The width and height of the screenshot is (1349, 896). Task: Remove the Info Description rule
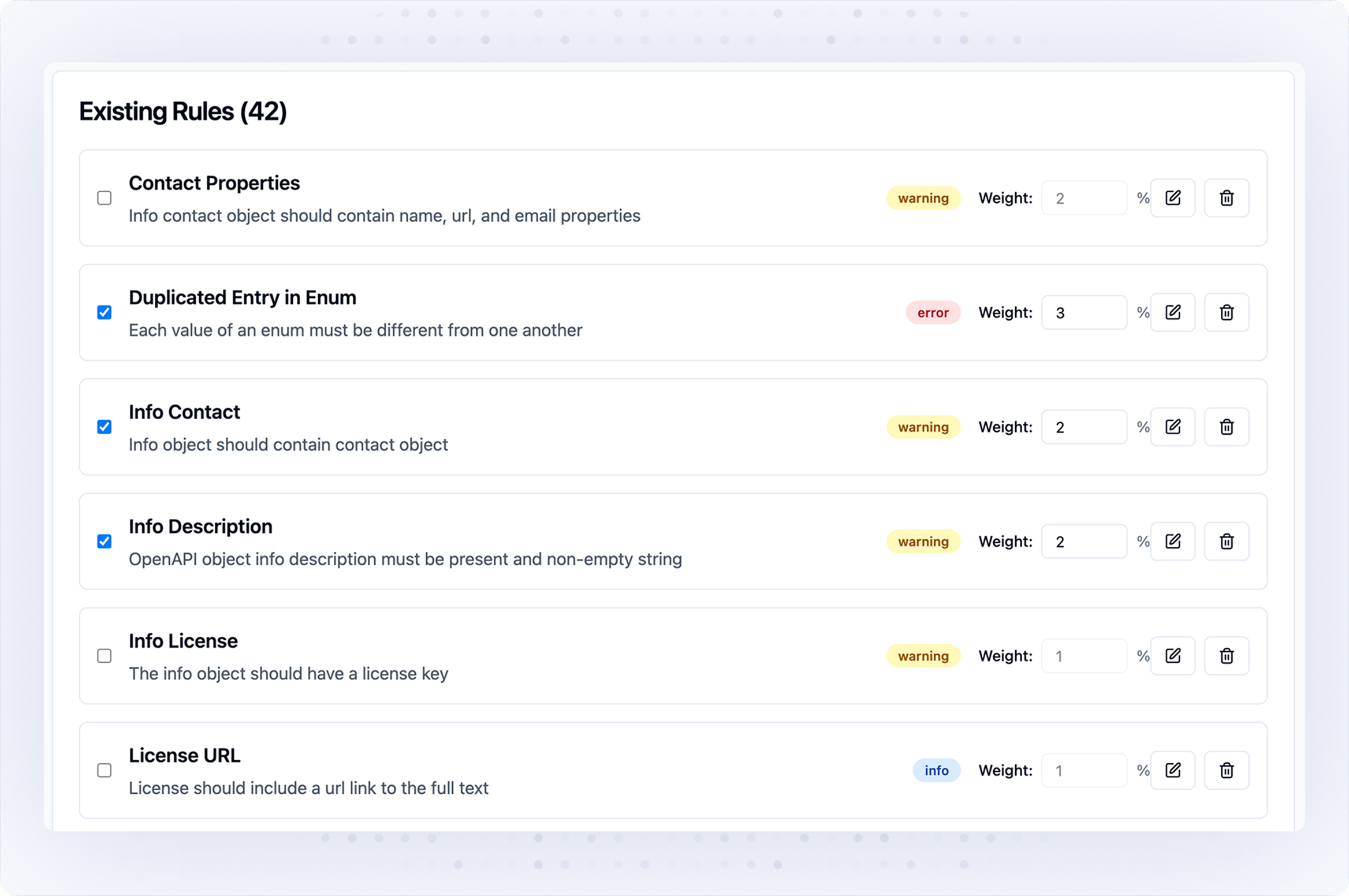coord(1227,542)
